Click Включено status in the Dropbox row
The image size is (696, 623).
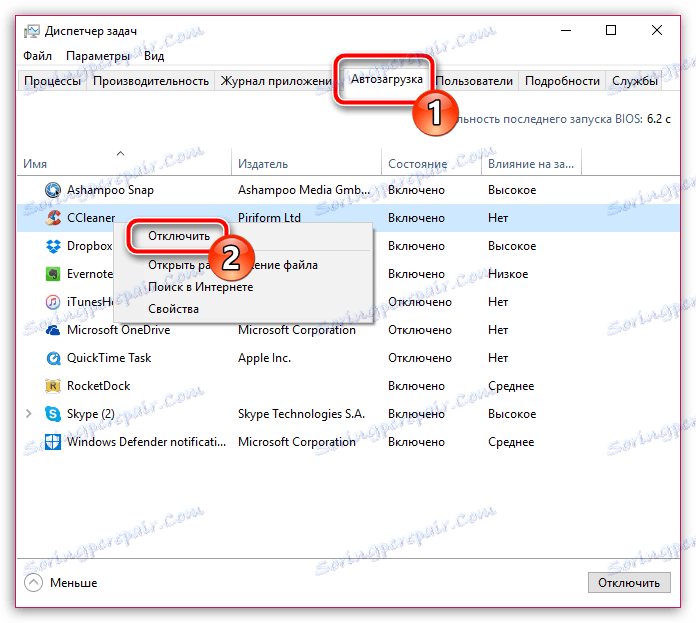416,246
